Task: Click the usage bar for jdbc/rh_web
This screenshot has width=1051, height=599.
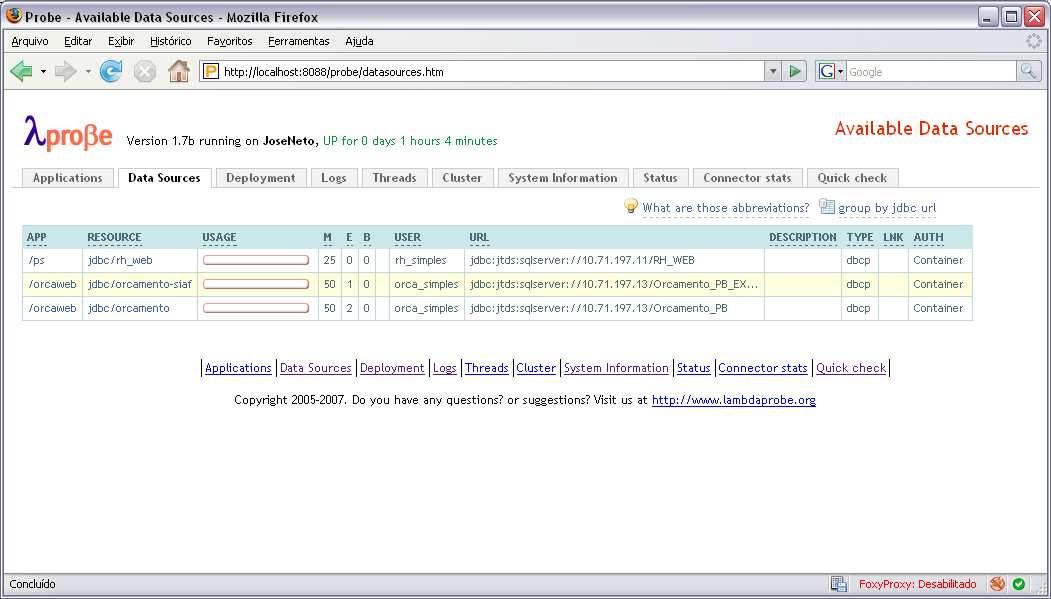Action: 256,260
